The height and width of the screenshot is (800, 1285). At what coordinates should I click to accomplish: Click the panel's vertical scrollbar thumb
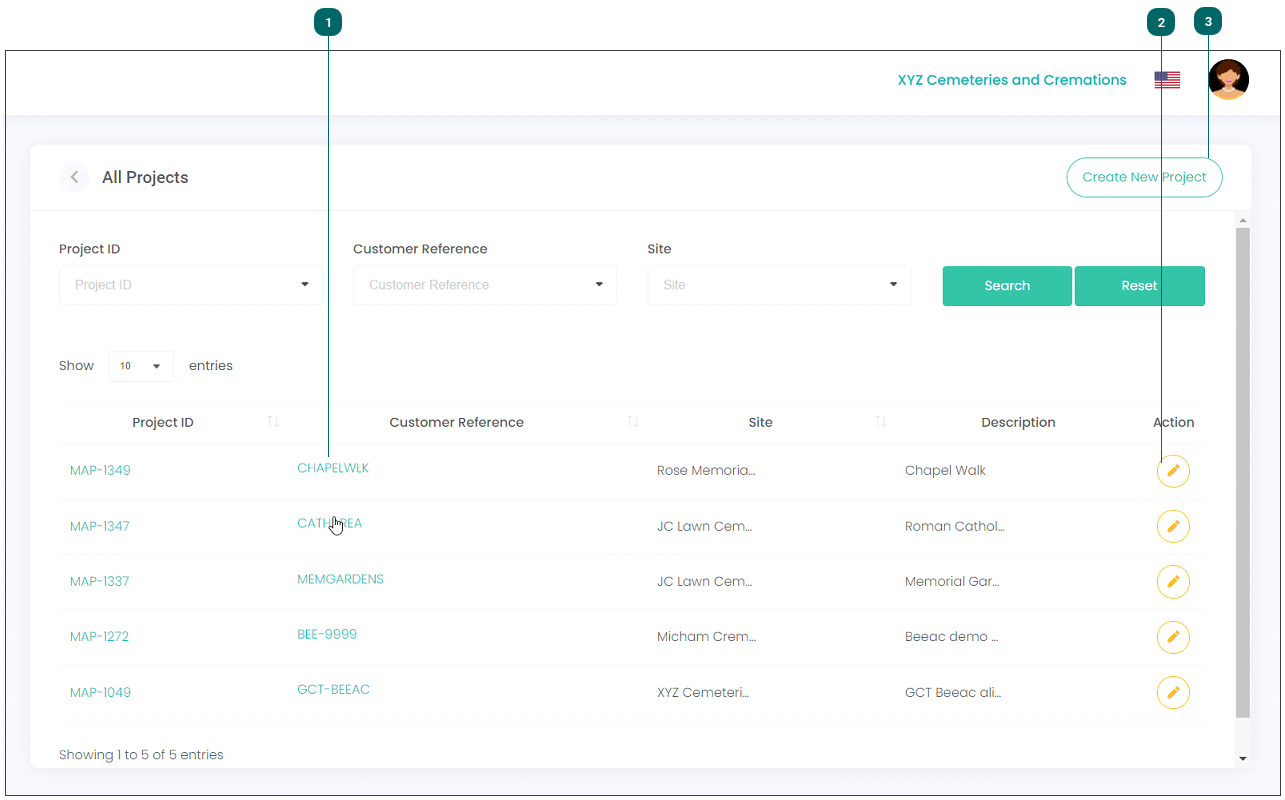pyautogui.click(x=1243, y=472)
